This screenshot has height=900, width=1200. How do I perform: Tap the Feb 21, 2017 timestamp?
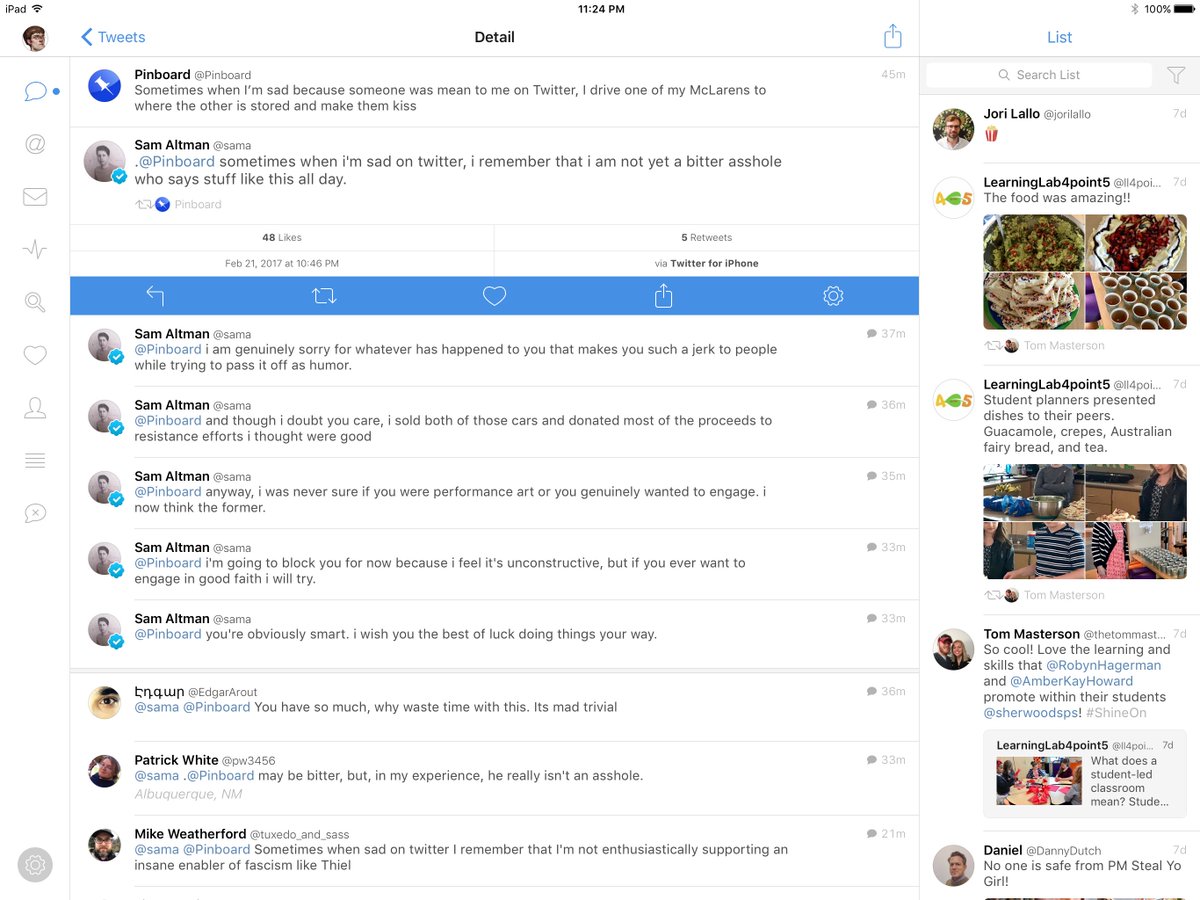coord(282,264)
